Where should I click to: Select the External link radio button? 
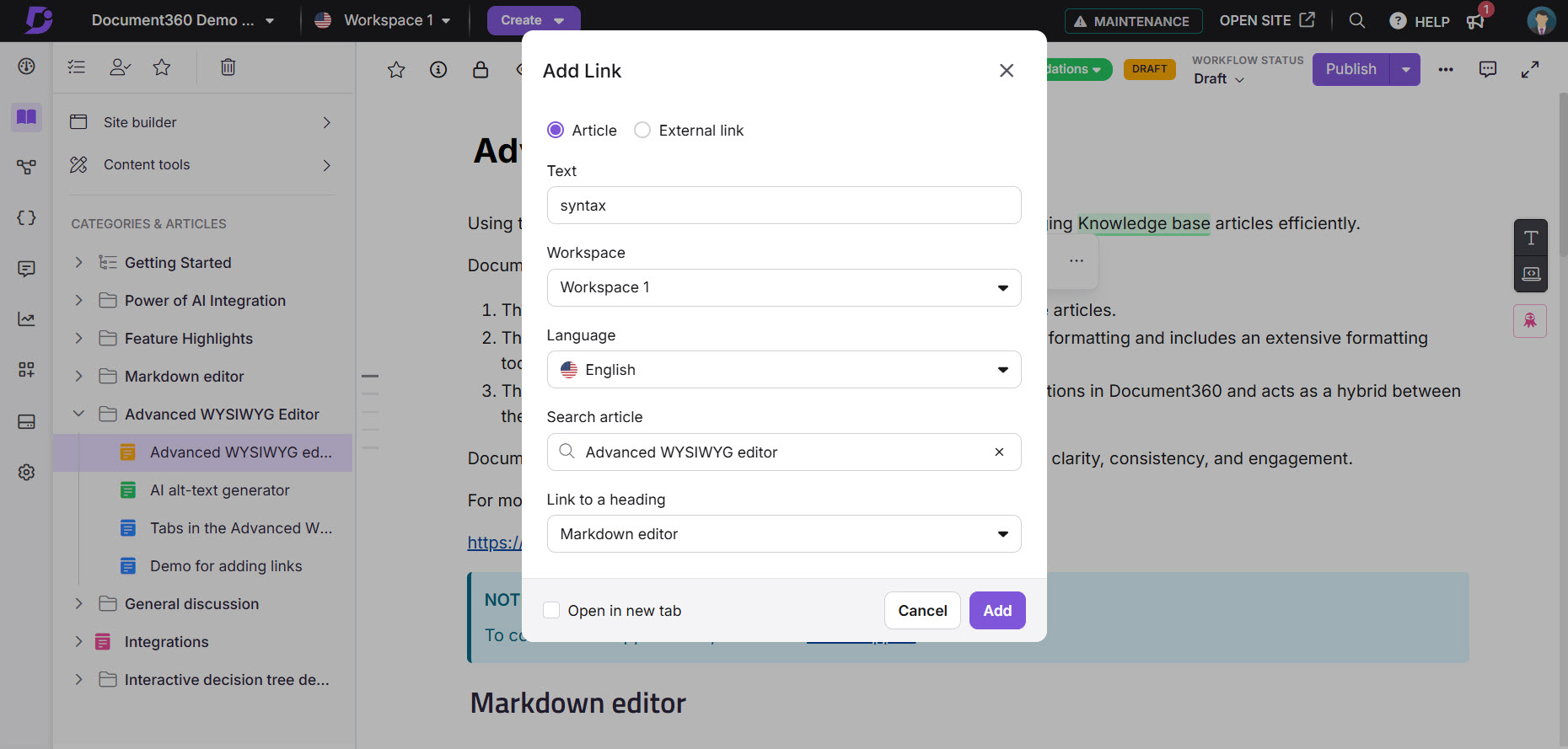point(642,130)
